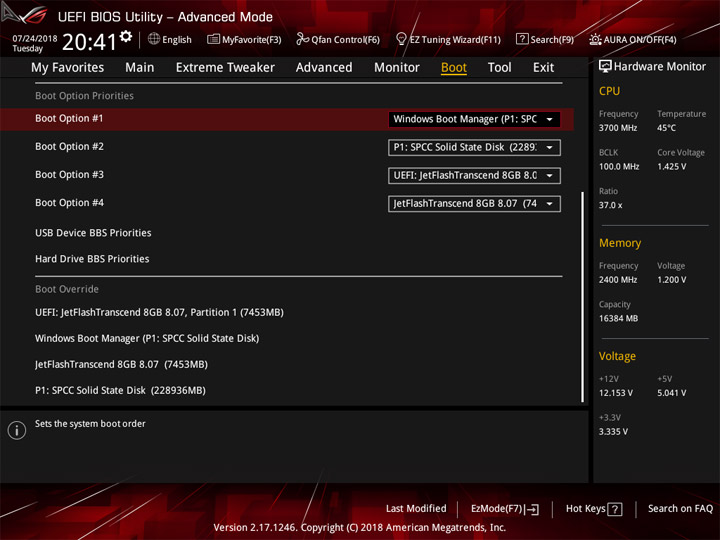Click the 07/24/2018 date text
This screenshot has height=540, width=720.
[35, 39]
